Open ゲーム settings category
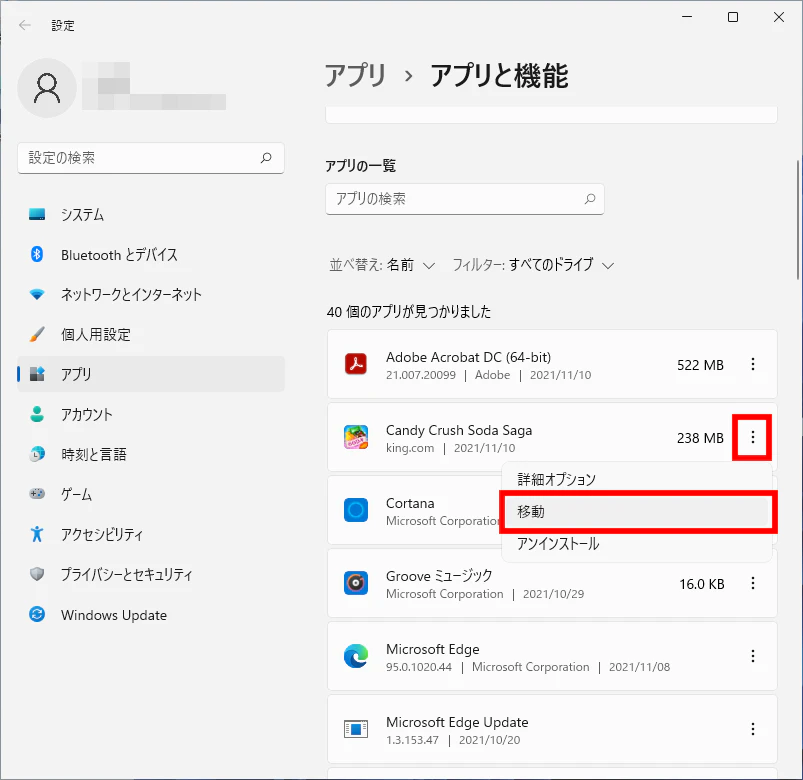The width and height of the screenshot is (803, 780). tap(151, 494)
